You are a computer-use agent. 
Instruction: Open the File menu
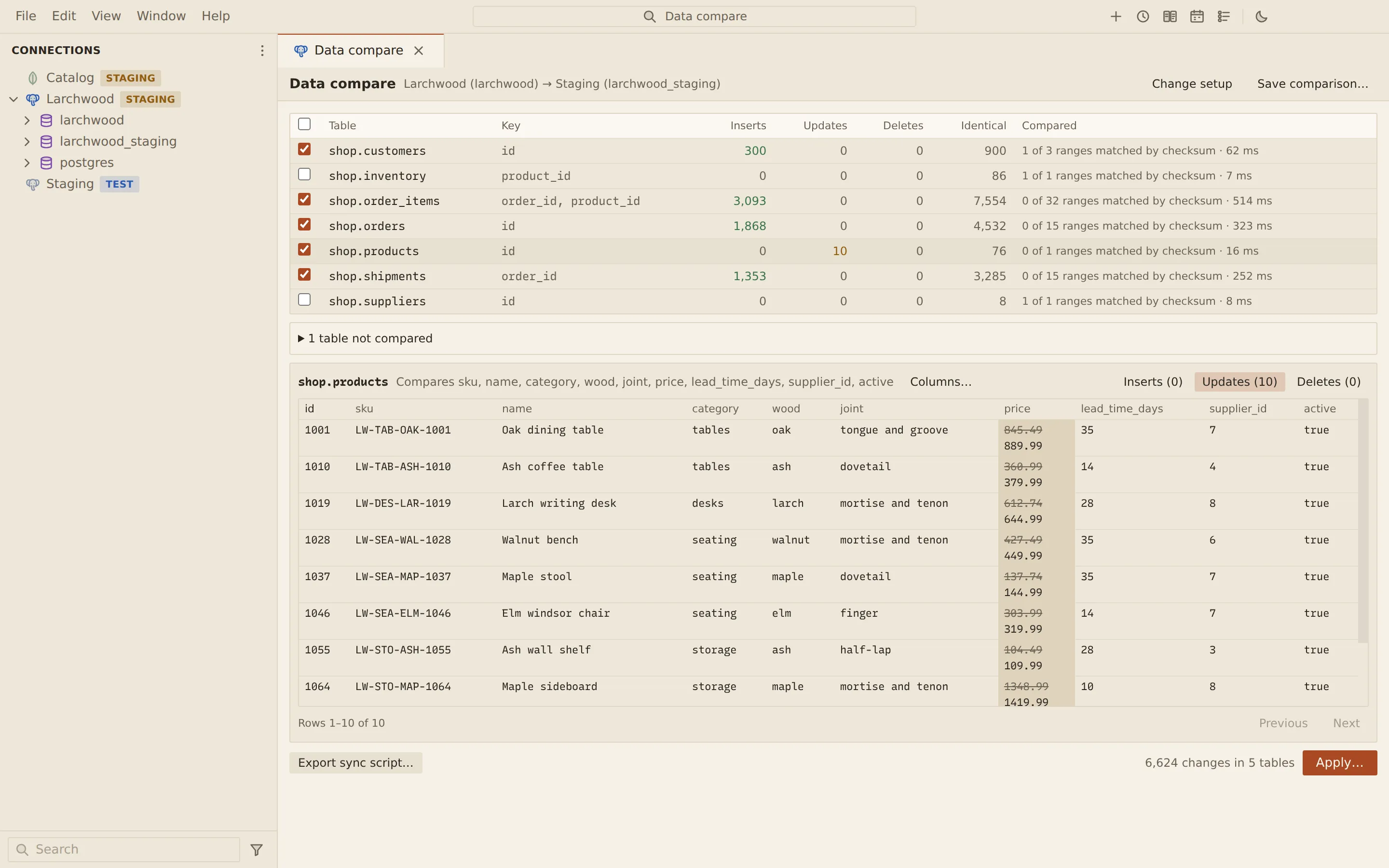[26, 16]
